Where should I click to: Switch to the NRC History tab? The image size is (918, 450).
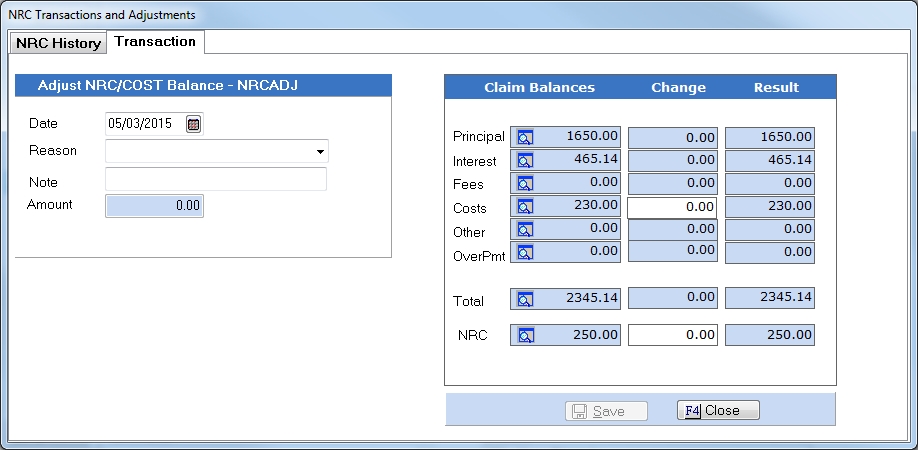[58, 43]
